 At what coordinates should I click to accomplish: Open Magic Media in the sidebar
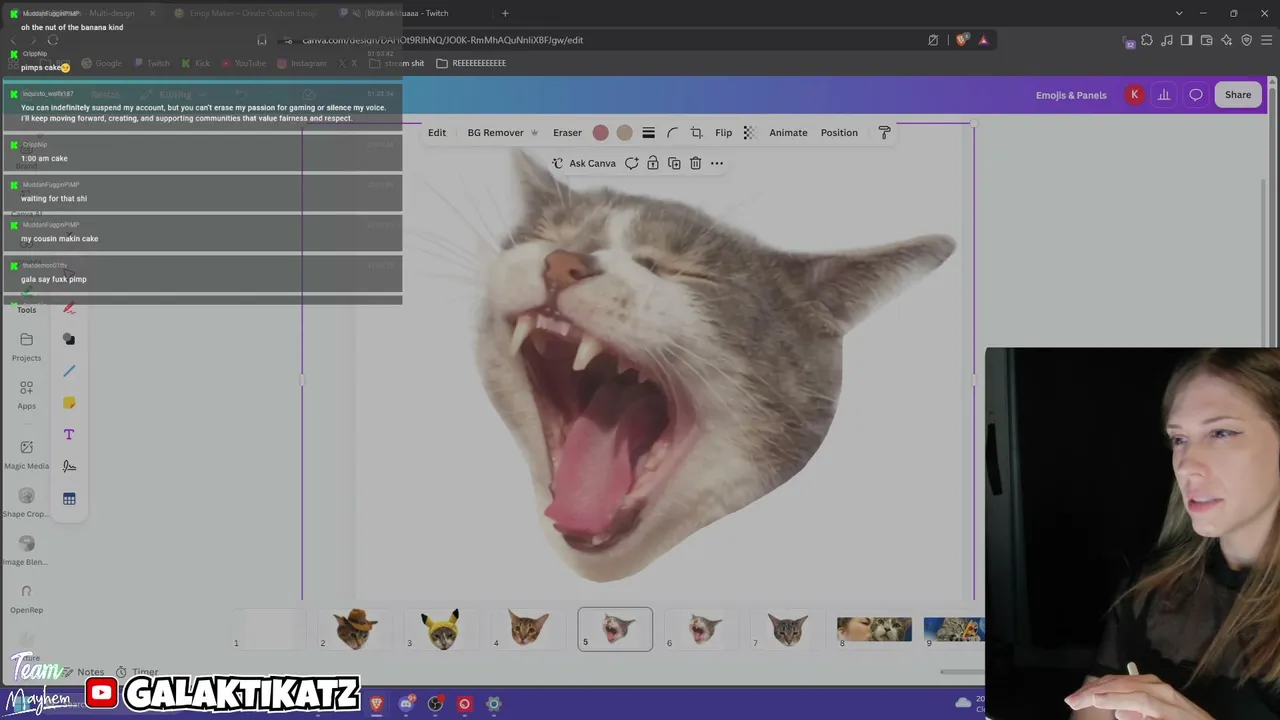(x=26, y=456)
